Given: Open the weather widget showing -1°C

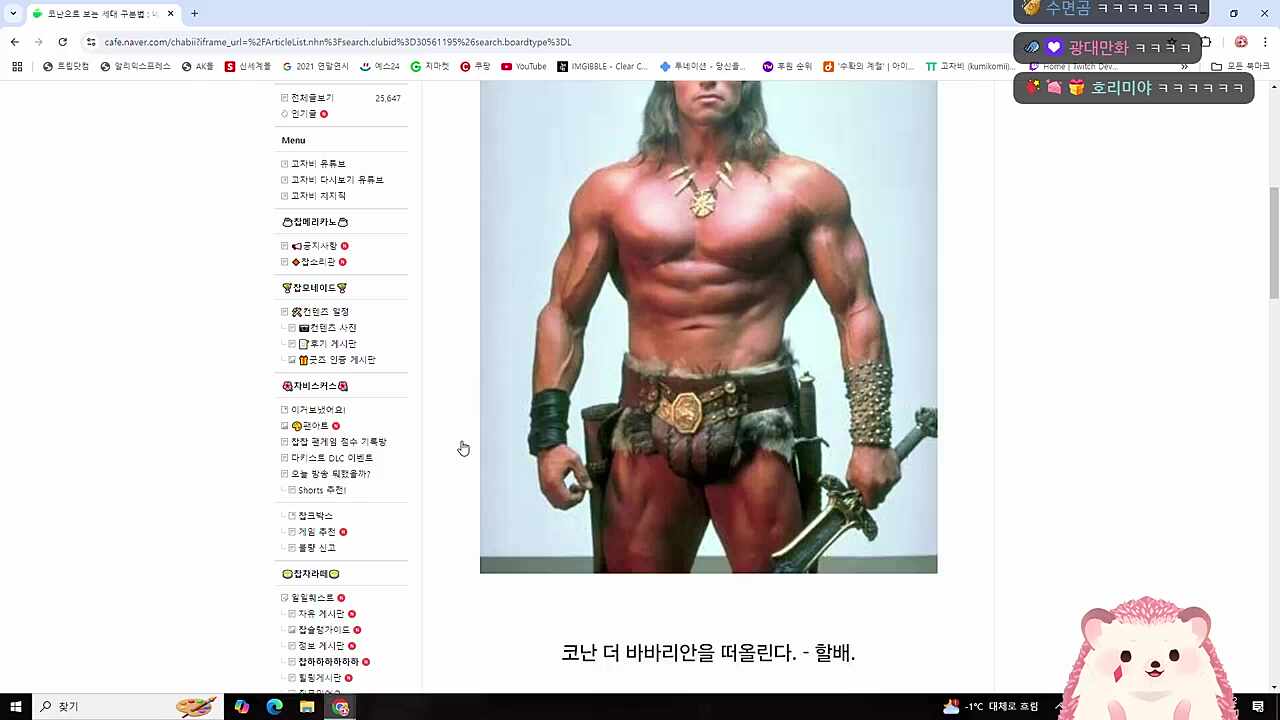Looking at the screenshot, I should click(990, 707).
